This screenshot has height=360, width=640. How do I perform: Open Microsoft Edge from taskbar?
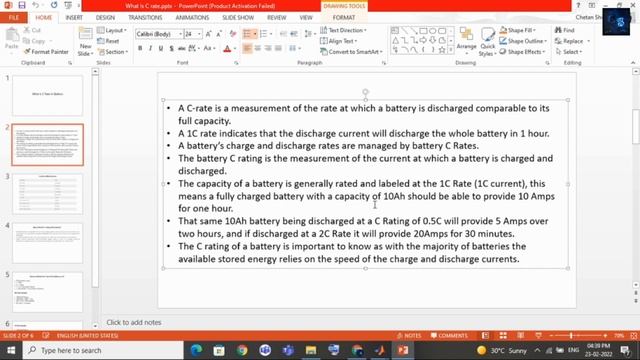(x=196, y=350)
